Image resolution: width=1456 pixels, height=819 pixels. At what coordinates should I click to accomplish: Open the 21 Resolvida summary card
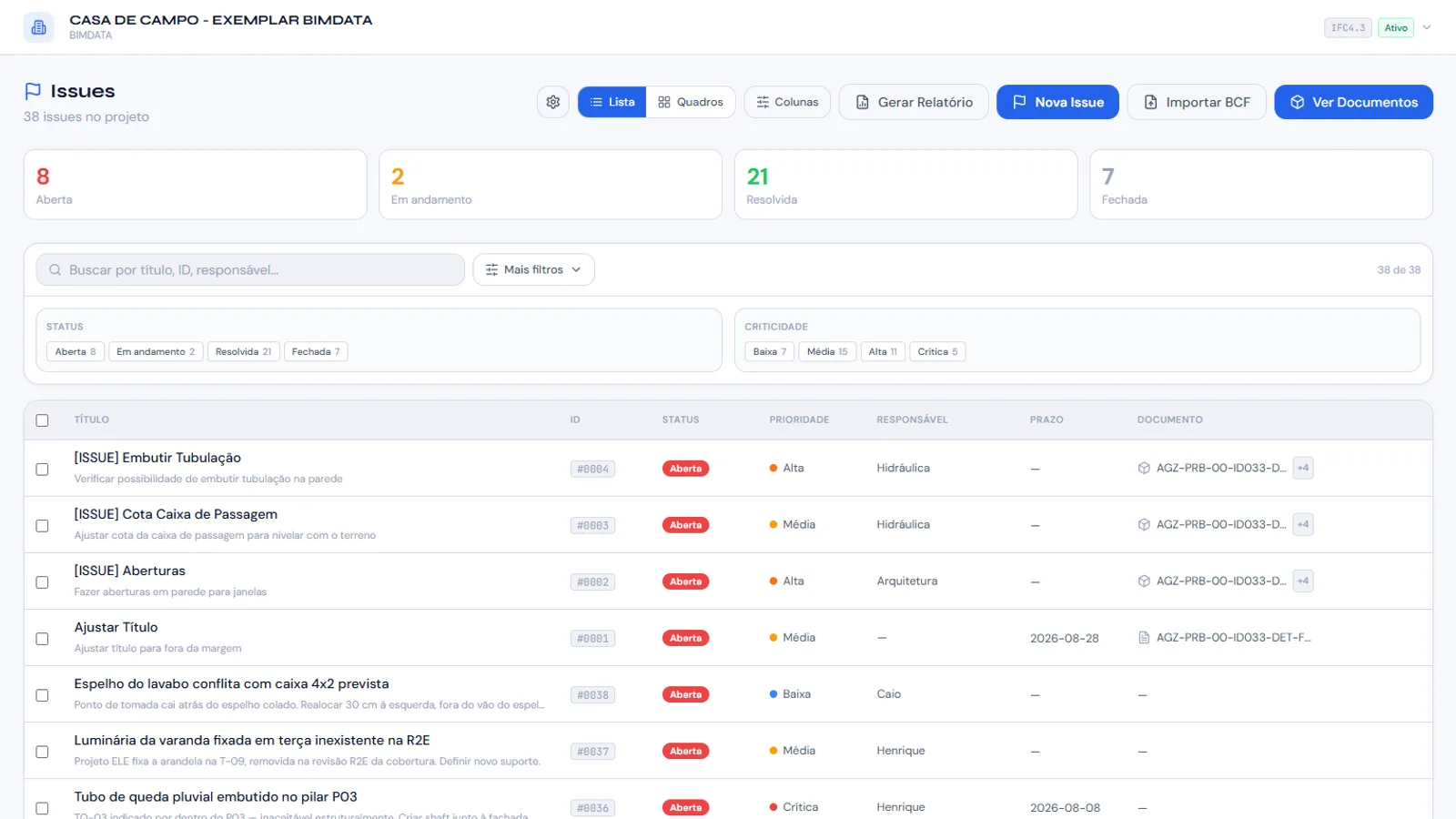tap(905, 185)
